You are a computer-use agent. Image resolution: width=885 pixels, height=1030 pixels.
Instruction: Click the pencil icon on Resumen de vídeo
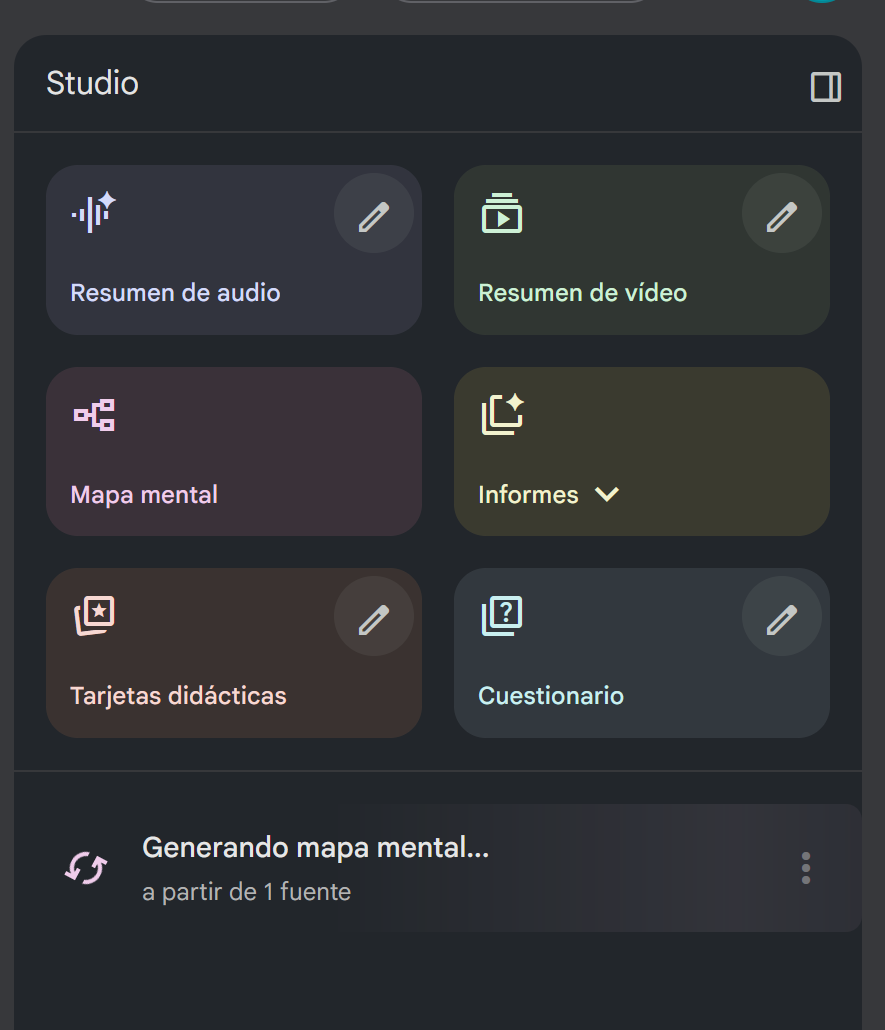[782, 213]
